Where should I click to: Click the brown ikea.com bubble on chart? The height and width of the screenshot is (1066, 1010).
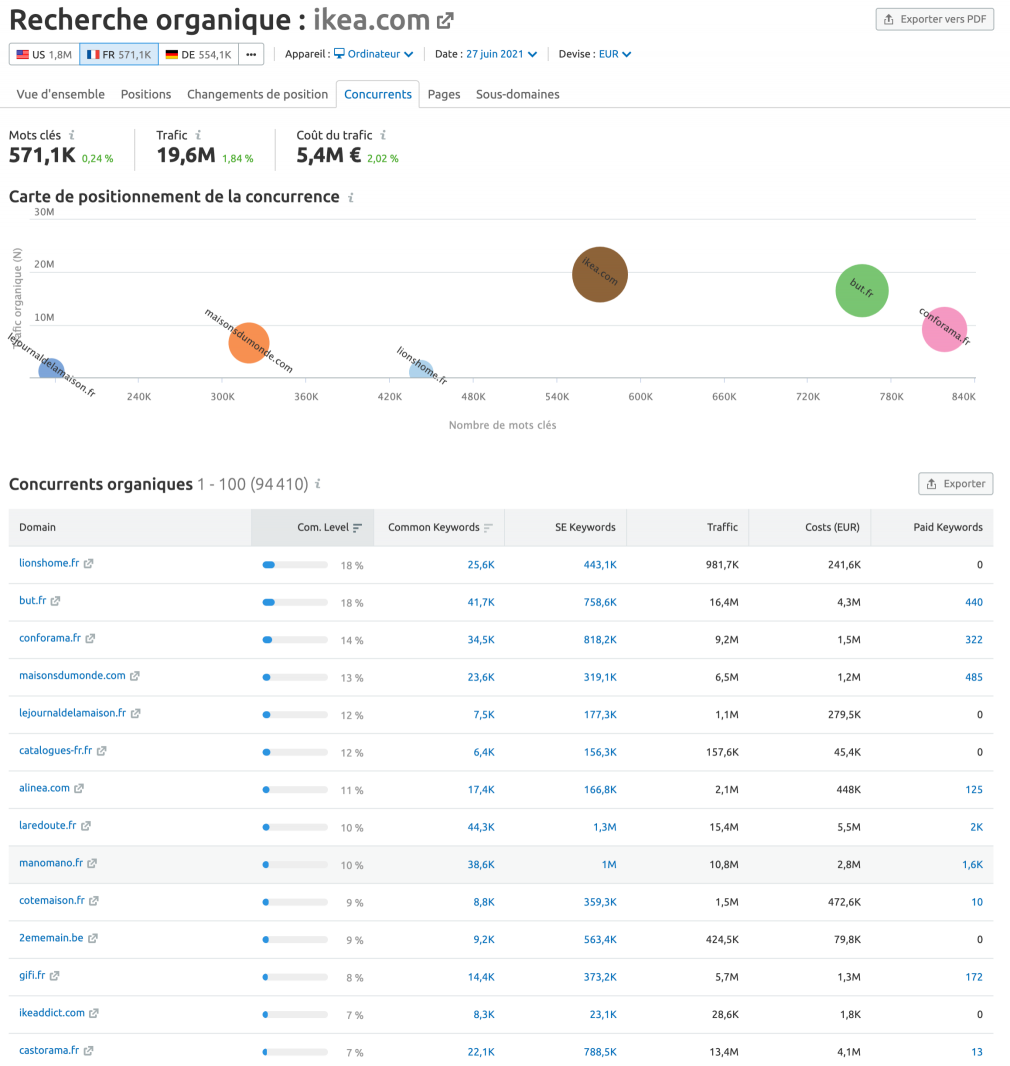[599, 275]
